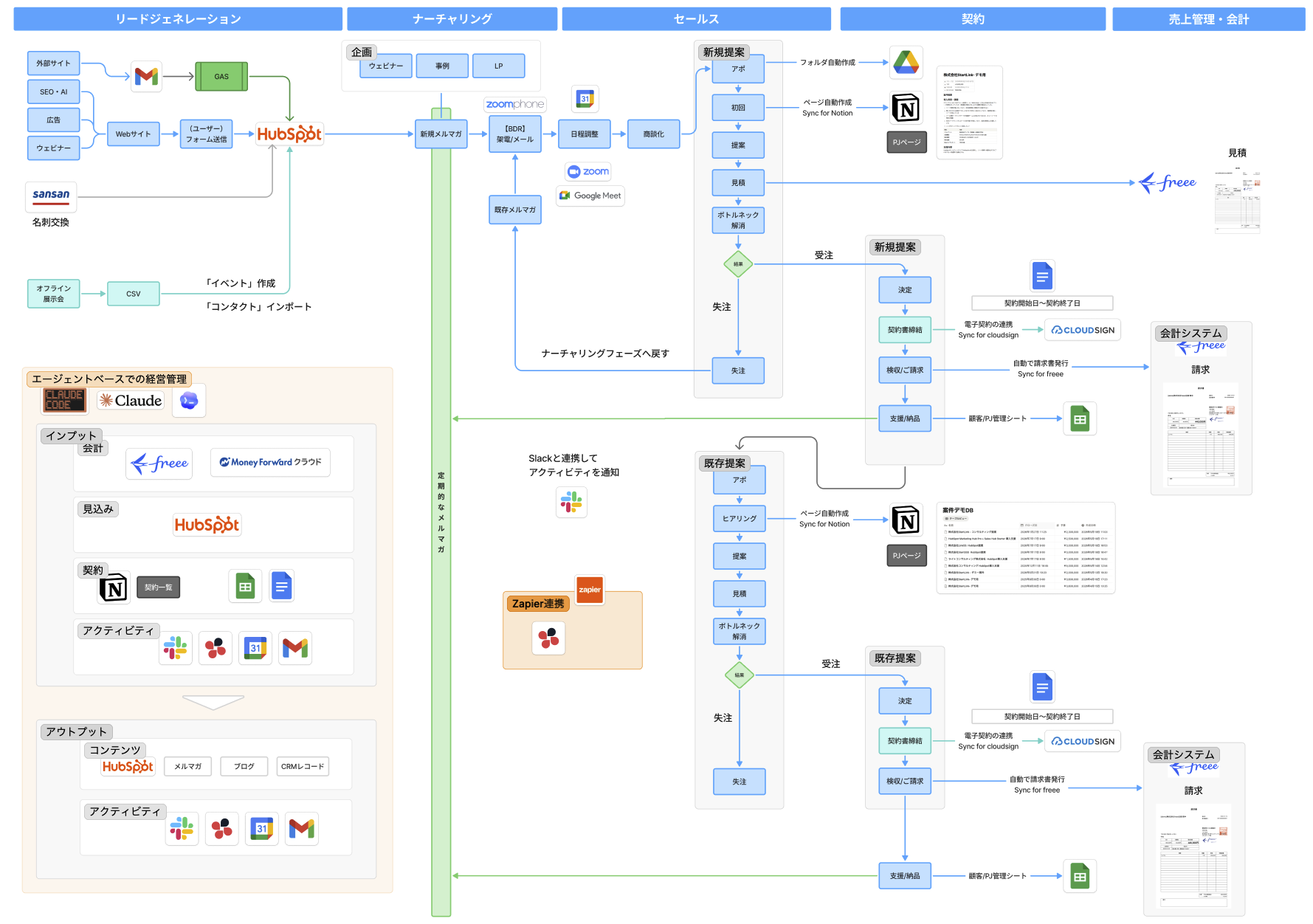Click the Claude logo with the orange starburst
This screenshot has width=1313, height=924.
pos(131,401)
